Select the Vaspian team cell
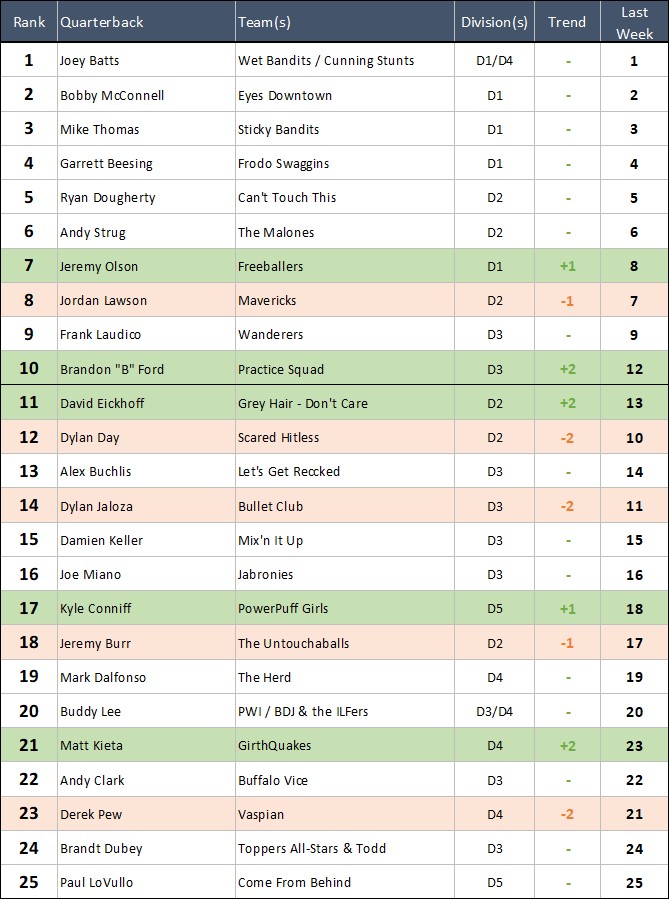The image size is (670, 900). point(260,815)
